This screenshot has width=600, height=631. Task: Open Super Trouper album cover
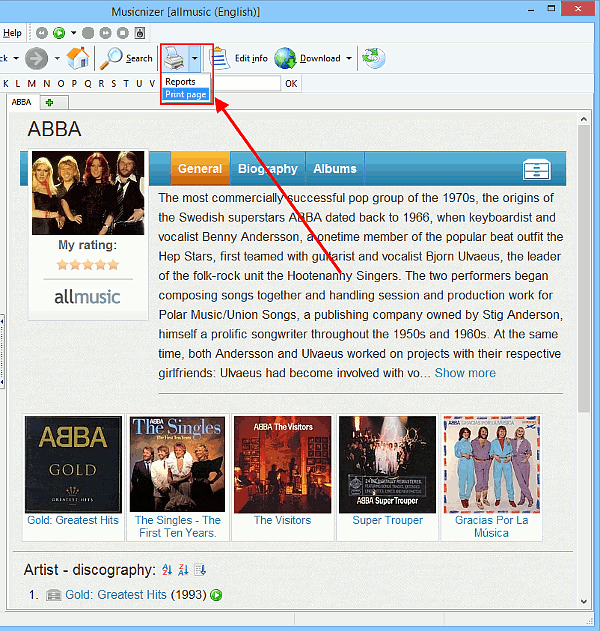point(387,464)
